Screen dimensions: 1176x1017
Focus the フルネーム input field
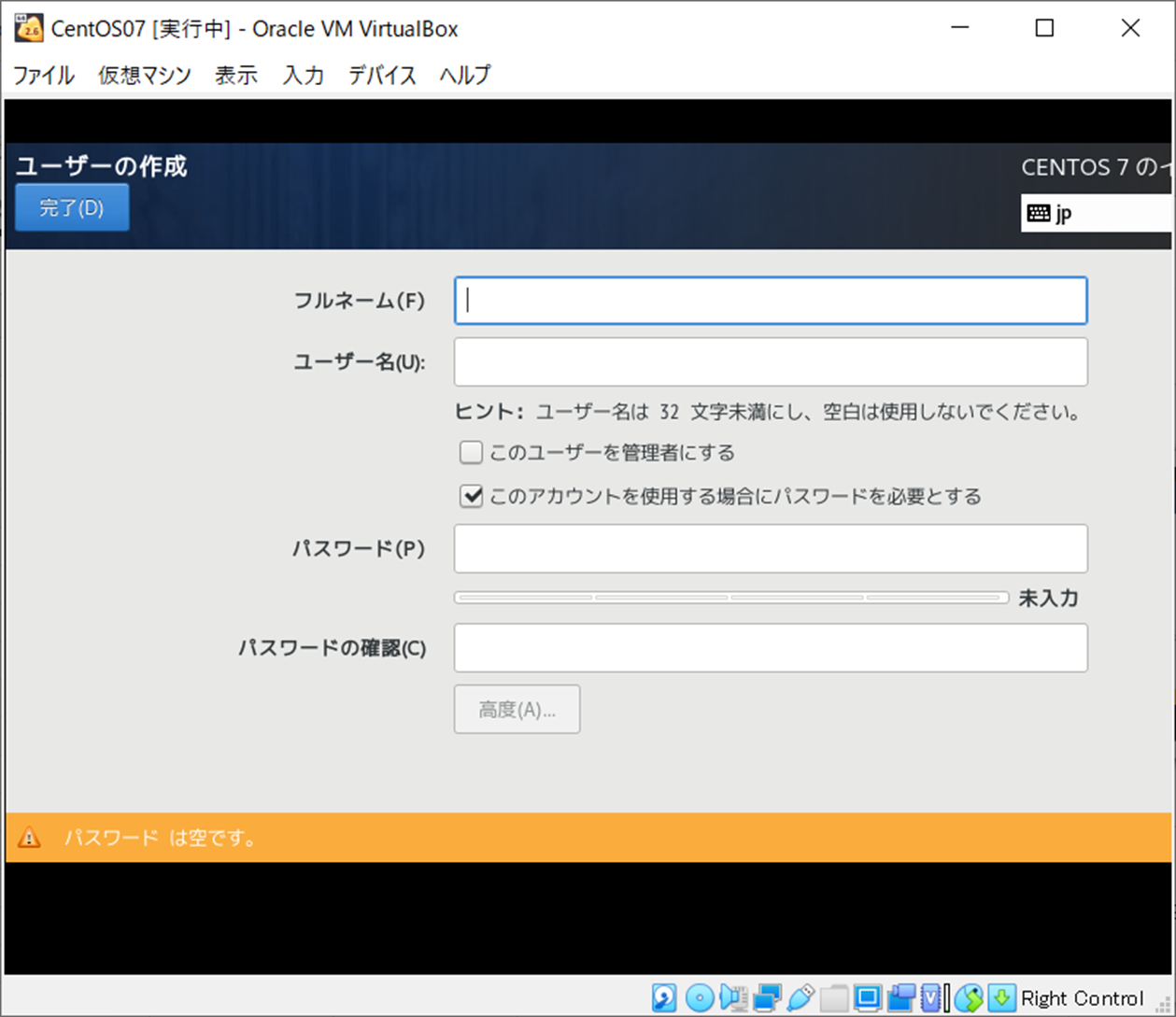(771, 301)
